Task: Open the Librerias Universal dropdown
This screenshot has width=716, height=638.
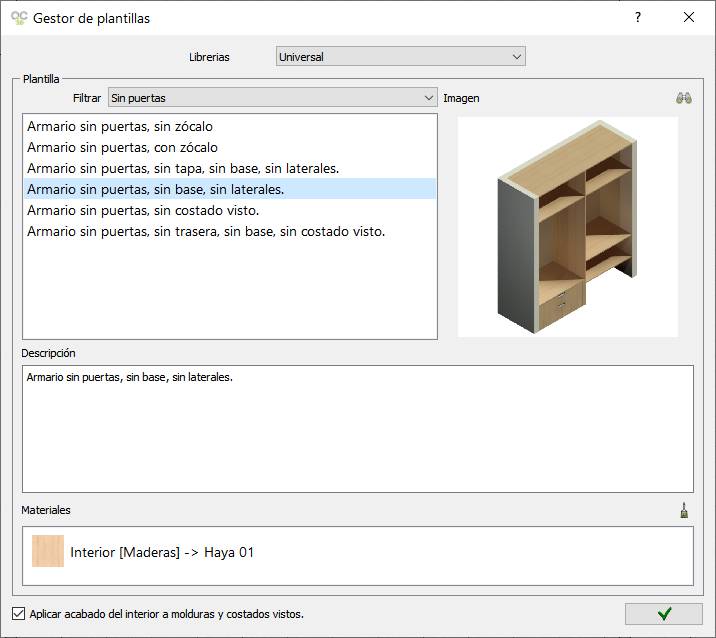Action: pyautogui.click(x=400, y=57)
